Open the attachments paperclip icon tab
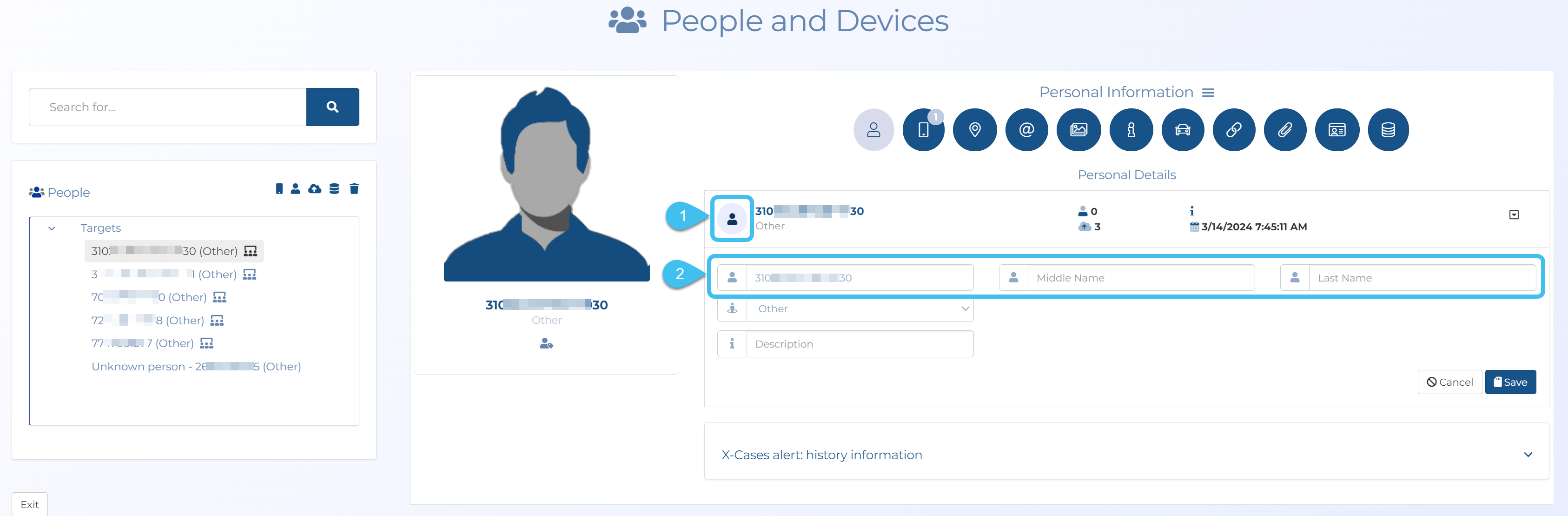Viewport: 1568px width, 516px height. 1284,130
